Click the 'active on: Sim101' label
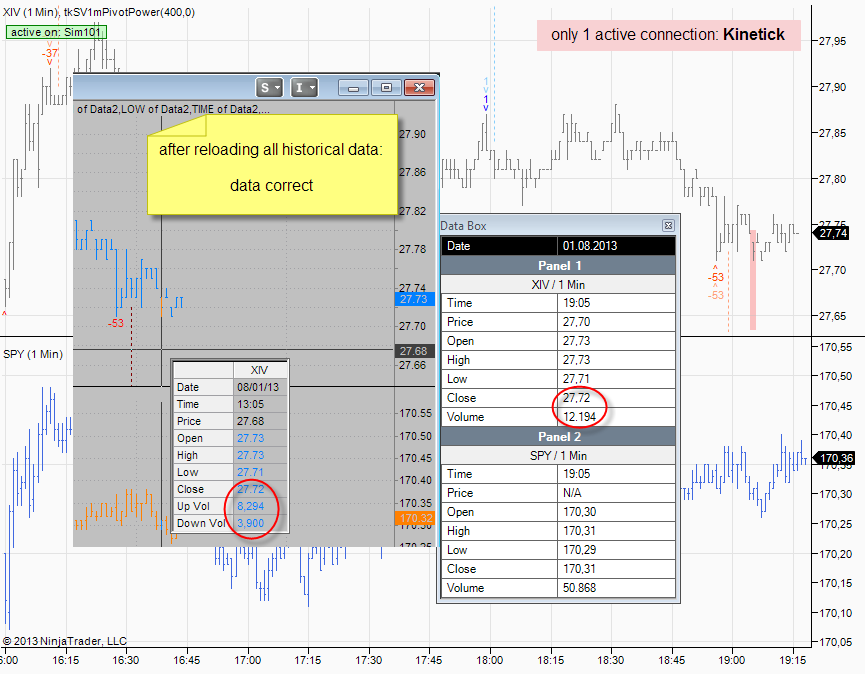The width and height of the screenshot is (865, 674). [56, 32]
